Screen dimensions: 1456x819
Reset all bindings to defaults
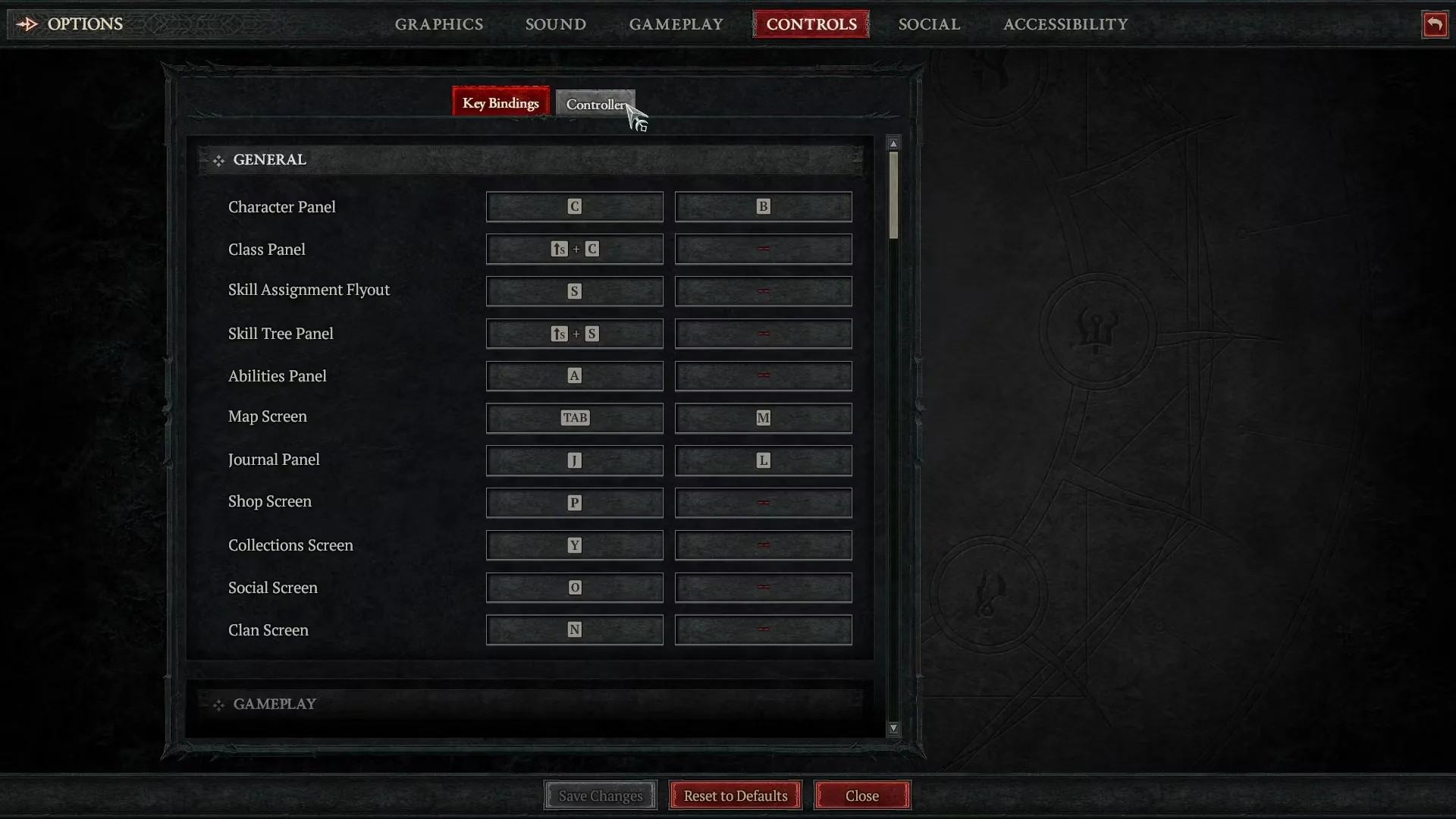[735, 795]
